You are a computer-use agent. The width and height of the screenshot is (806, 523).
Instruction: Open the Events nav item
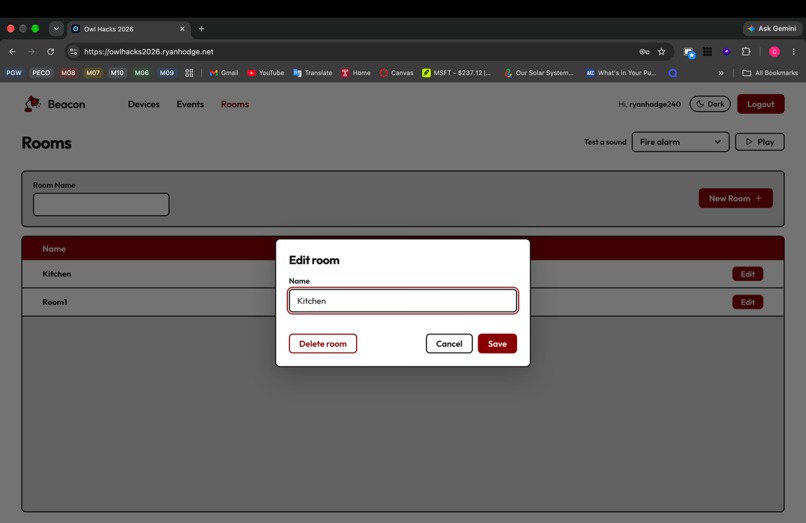190,104
